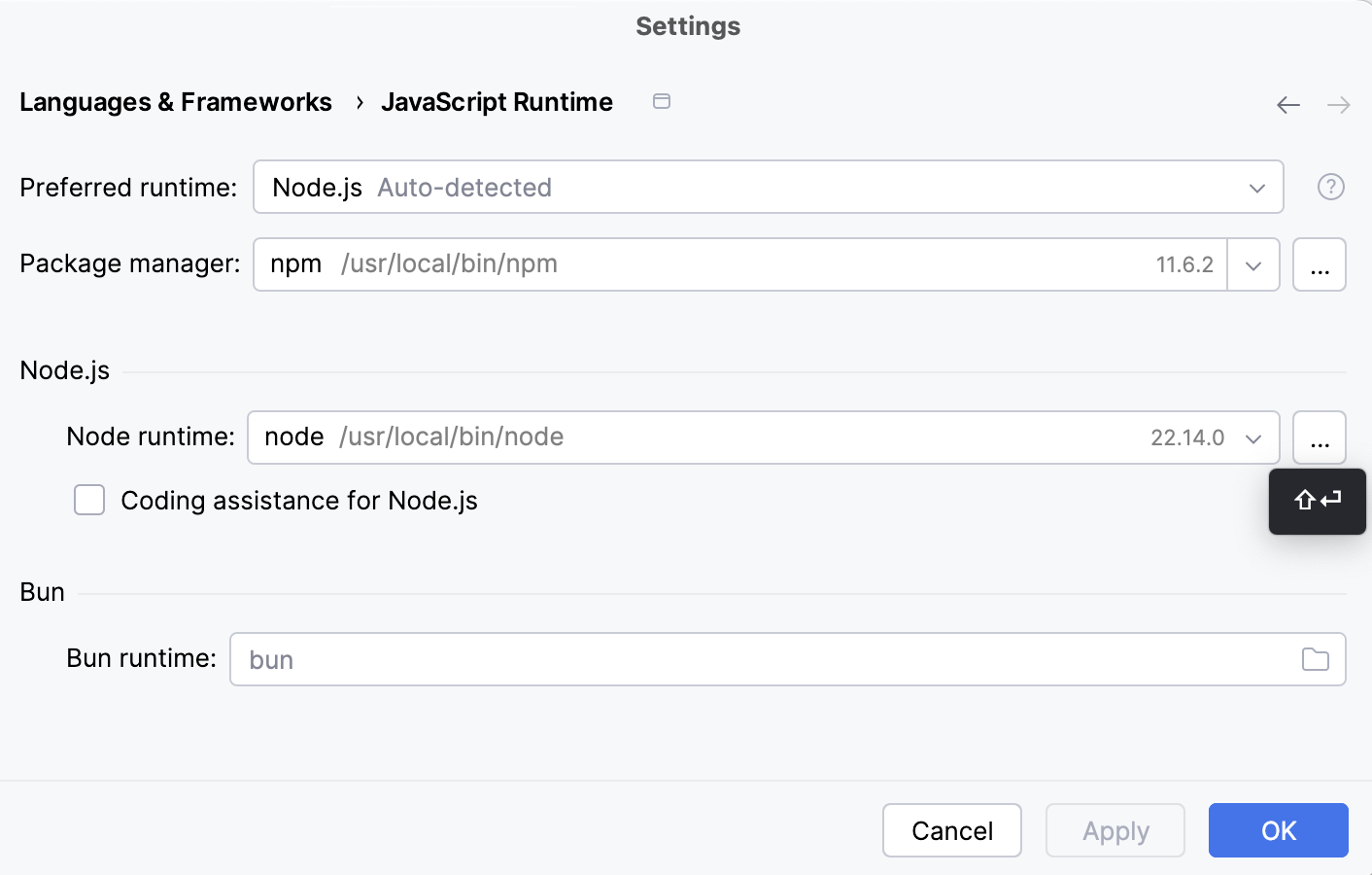This screenshot has width=1372, height=875.
Task: Browse for node runtime via ellipsis button
Action: pos(1319,437)
